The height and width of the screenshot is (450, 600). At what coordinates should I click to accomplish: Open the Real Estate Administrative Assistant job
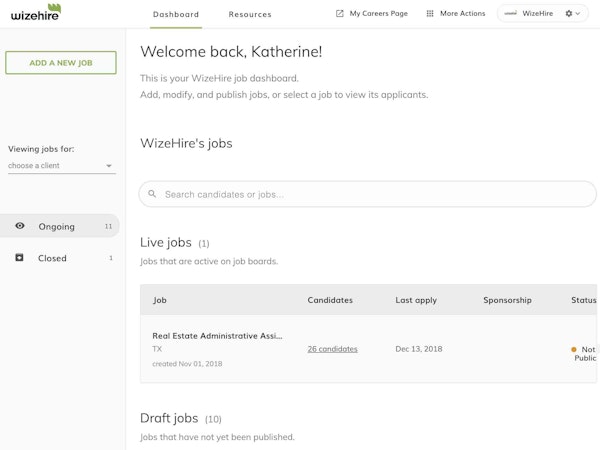pyautogui.click(x=217, y=336)
